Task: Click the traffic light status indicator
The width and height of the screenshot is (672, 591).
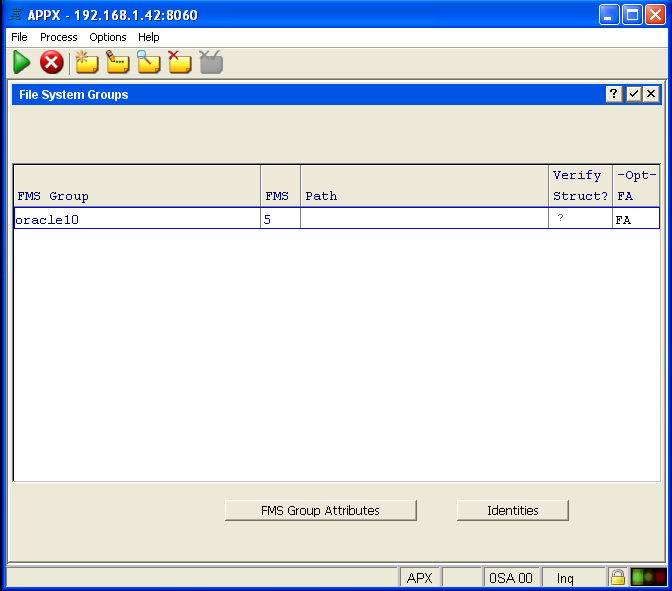Action: tap(649, 578)
